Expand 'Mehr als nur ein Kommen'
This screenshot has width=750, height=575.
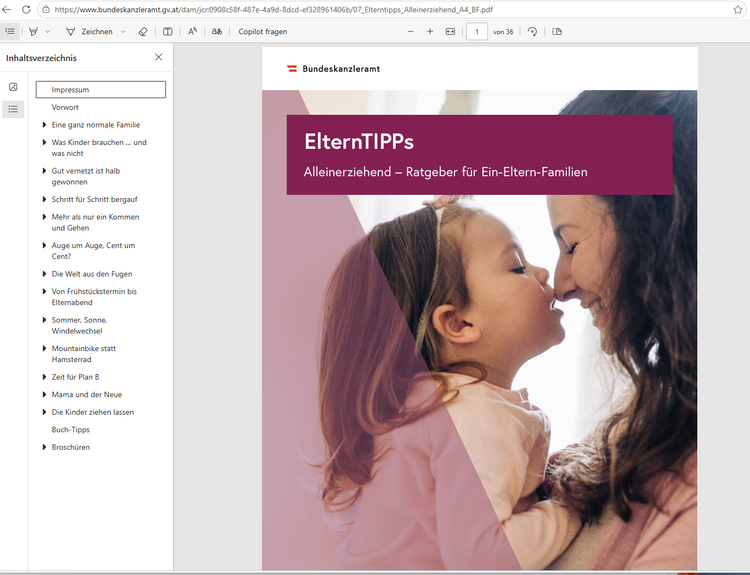[x=44, y=217]
